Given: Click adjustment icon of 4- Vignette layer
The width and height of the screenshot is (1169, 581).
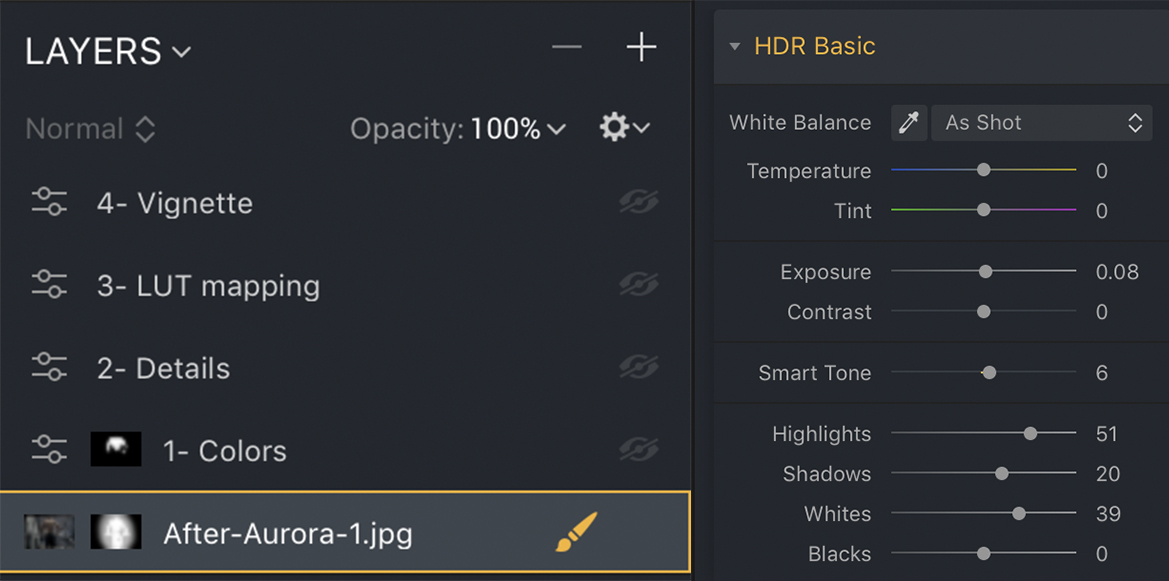Looking at the screenshot, I should click(x=49, y=203).
